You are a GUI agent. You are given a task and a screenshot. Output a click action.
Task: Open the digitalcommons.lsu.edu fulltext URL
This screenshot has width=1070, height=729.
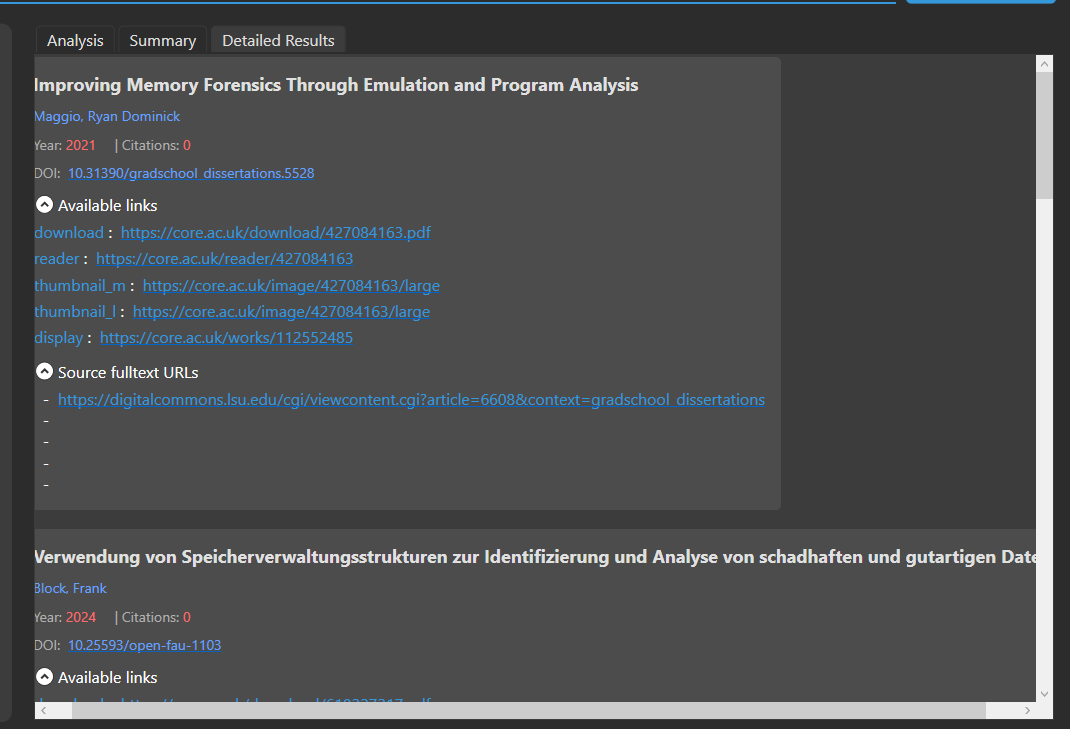411,400
